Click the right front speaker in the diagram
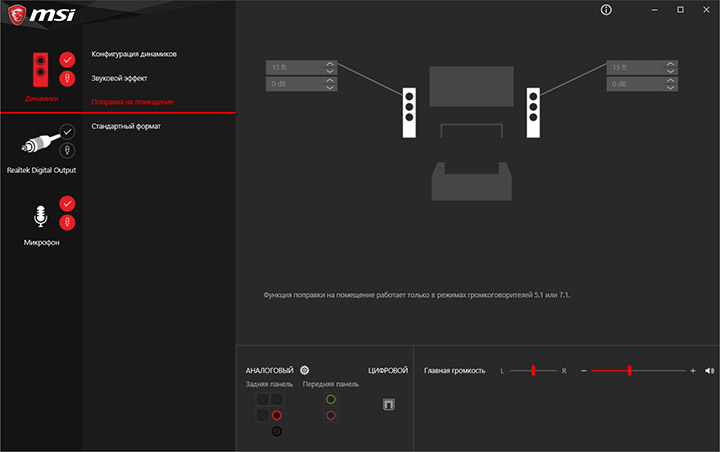 coord(533,113)
